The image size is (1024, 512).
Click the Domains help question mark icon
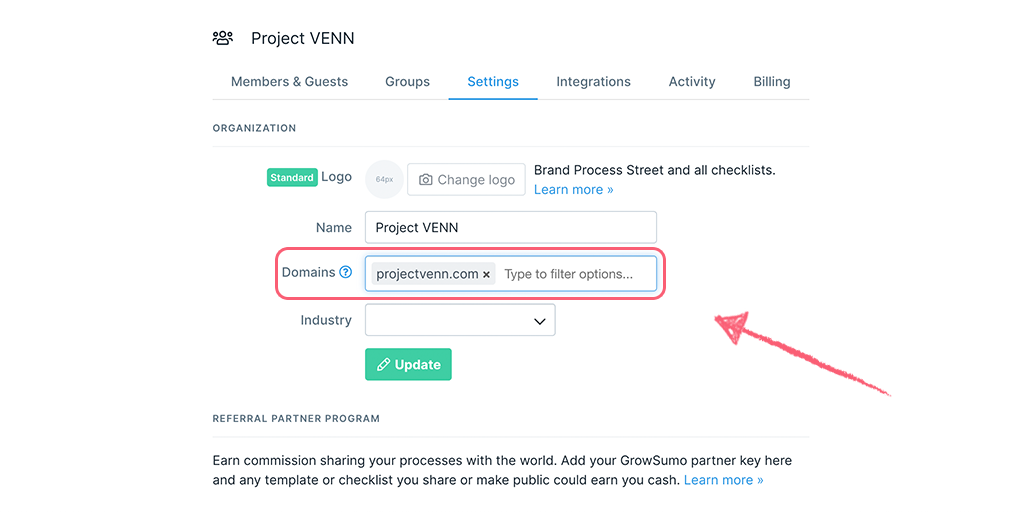coord(345,272)
